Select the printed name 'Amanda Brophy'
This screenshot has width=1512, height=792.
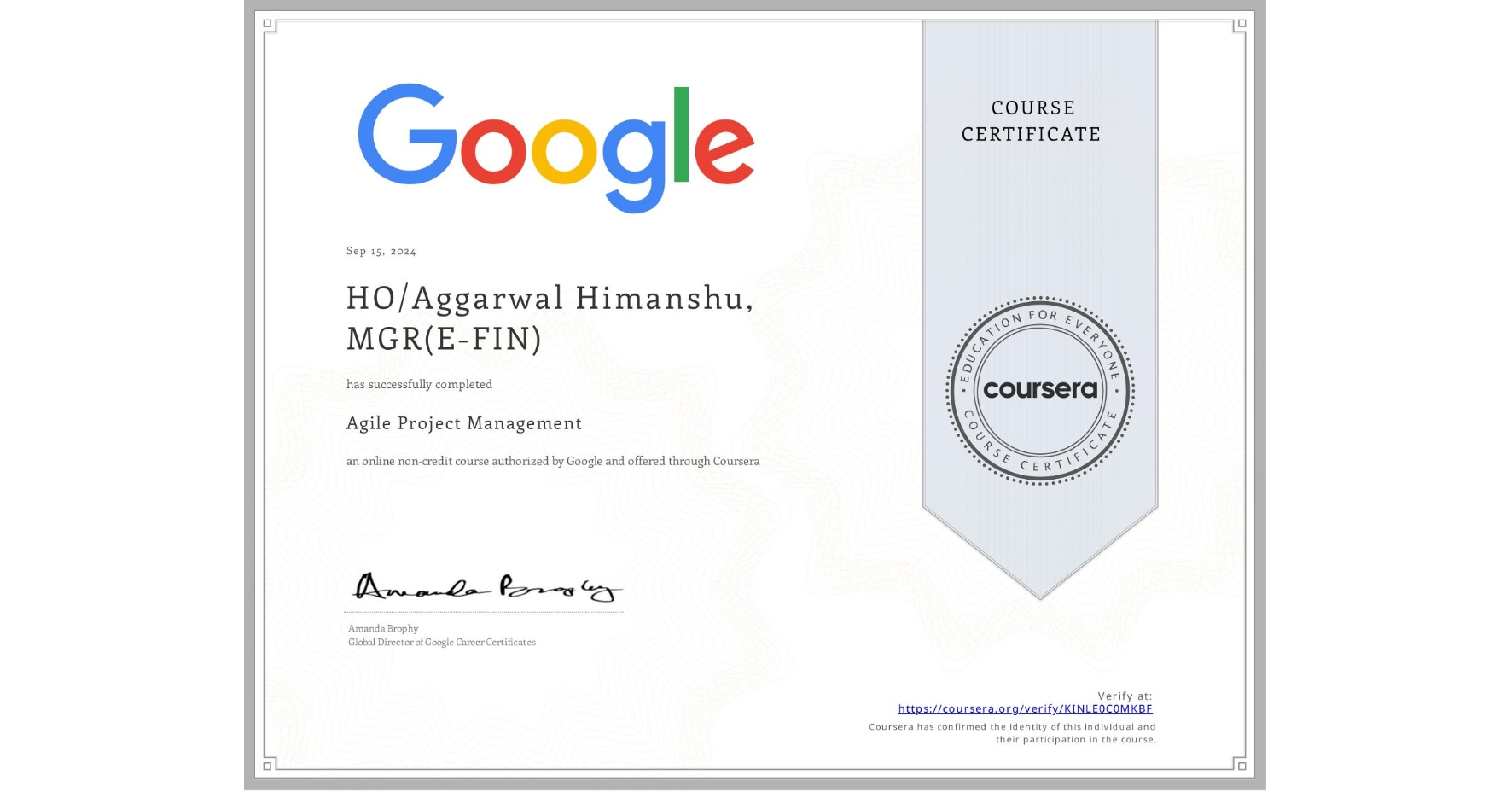tap(383, 629)
